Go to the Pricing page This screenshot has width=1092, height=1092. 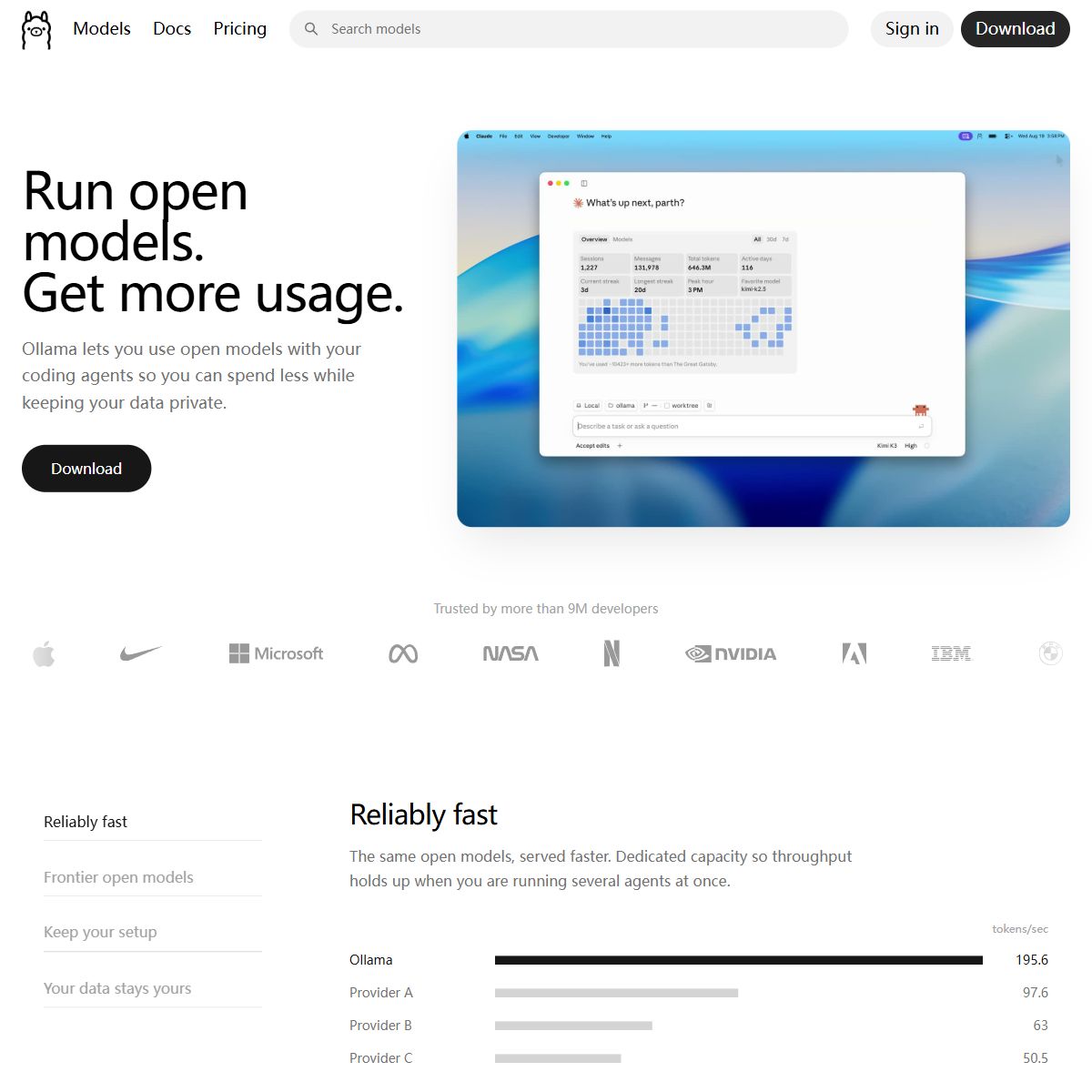click(x=240, y=28)
